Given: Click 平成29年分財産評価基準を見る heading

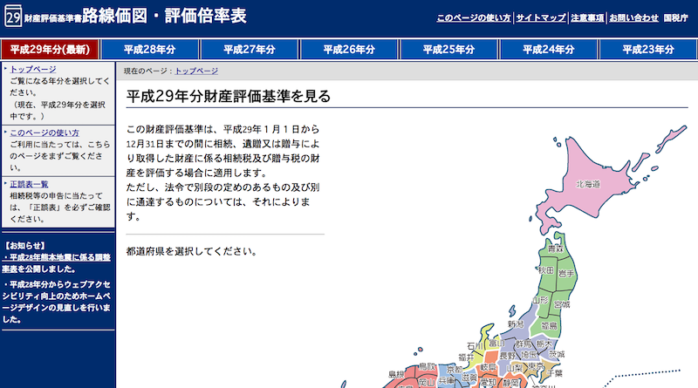Looking at the screenshot, I should 228,96.
